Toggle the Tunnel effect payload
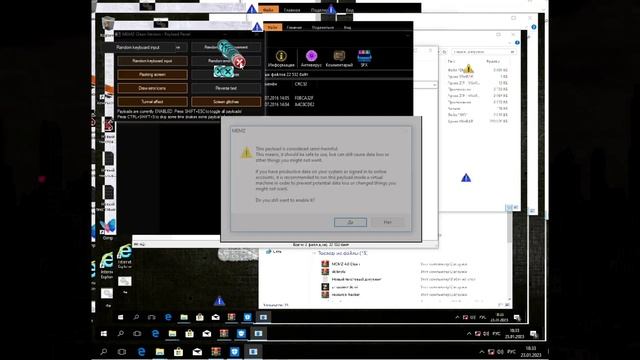The width and height of the screenshot is (640, 360). [152, 101]
